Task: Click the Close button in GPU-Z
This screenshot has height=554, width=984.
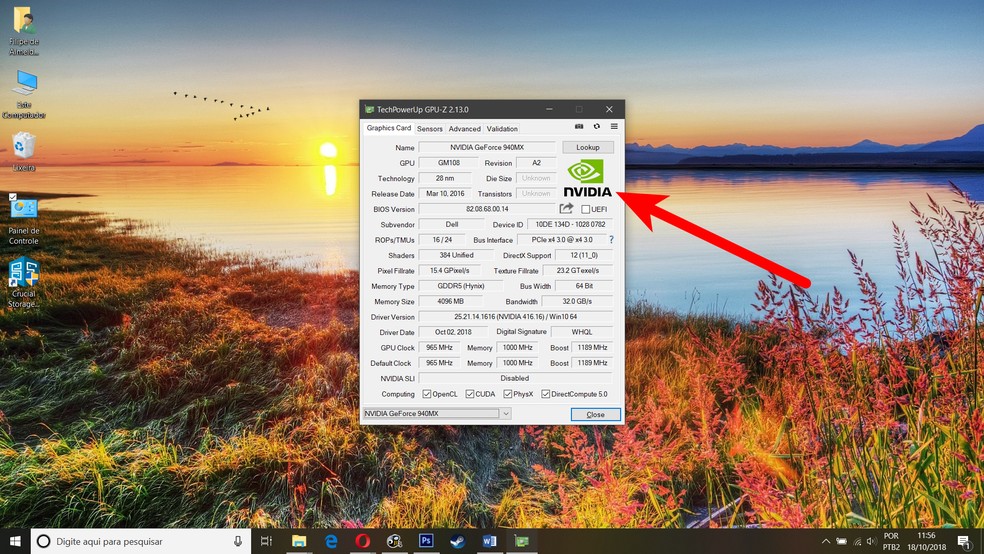Action: point(595,414)
